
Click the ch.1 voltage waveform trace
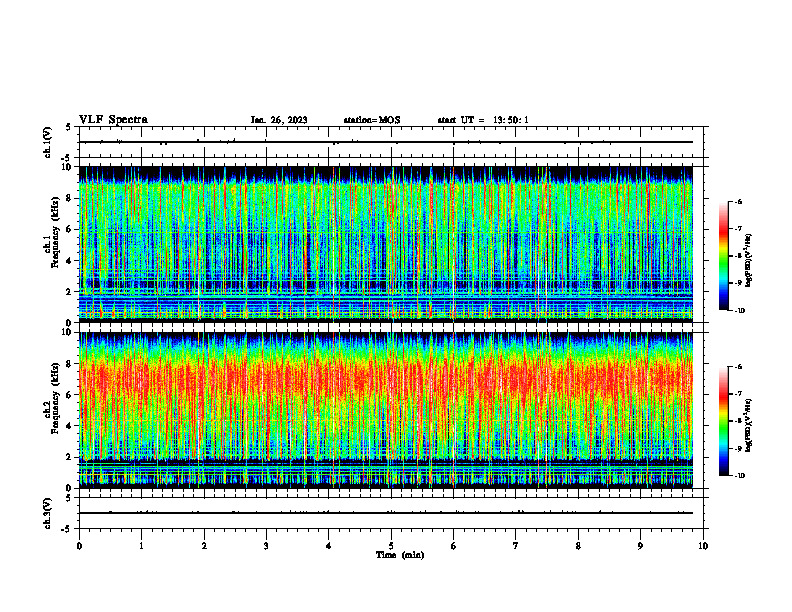pos(386,142)
